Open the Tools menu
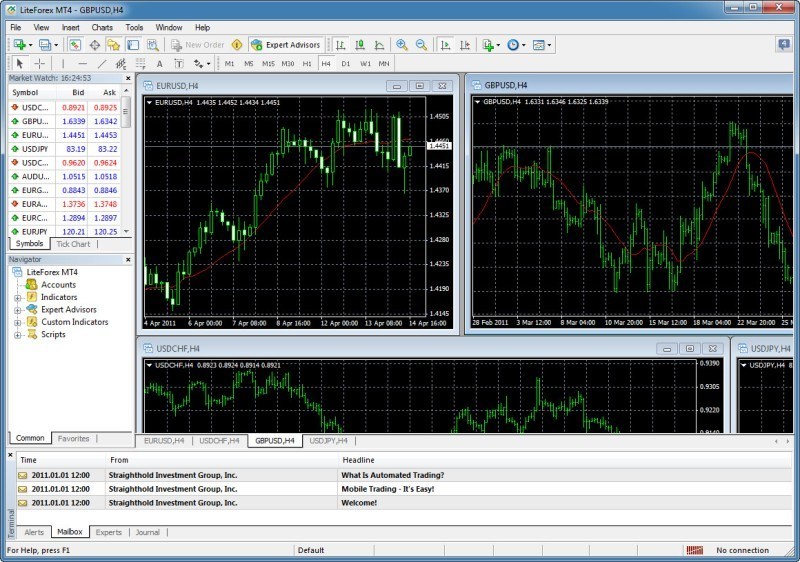Viewport: 800px width, 562px height. 134,28
